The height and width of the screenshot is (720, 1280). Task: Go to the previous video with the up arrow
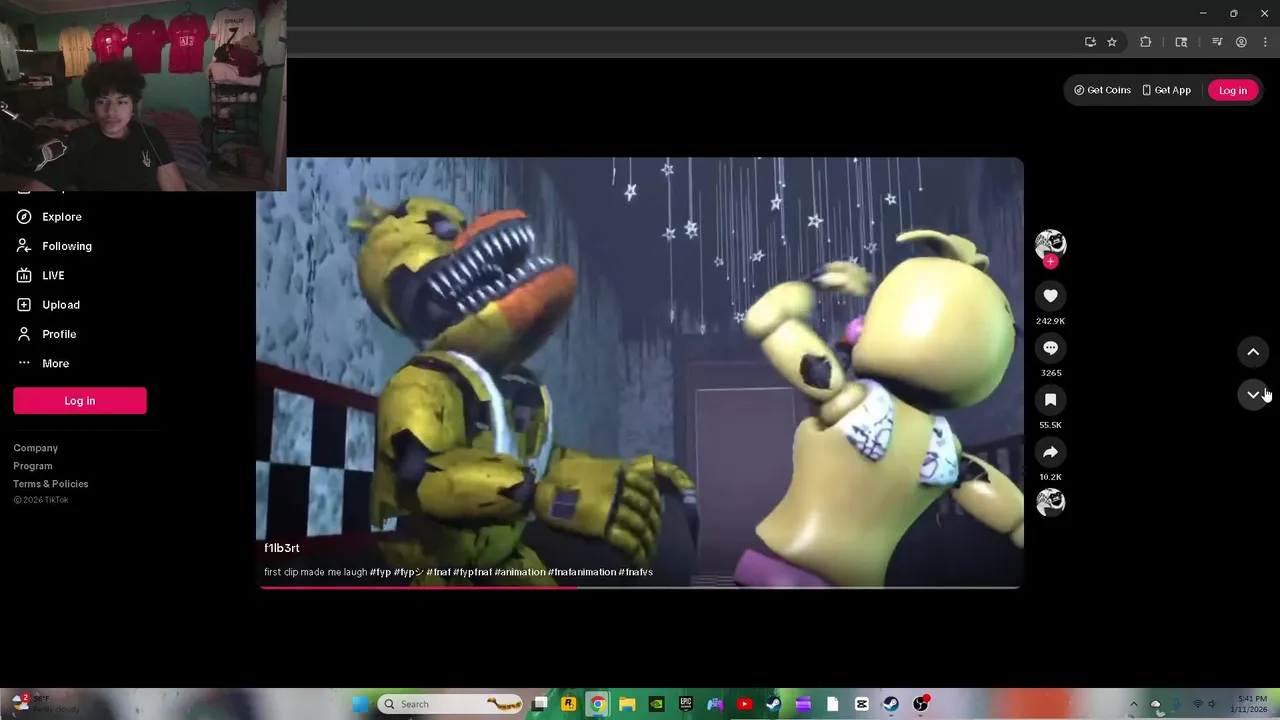[x=1253, y=352]
